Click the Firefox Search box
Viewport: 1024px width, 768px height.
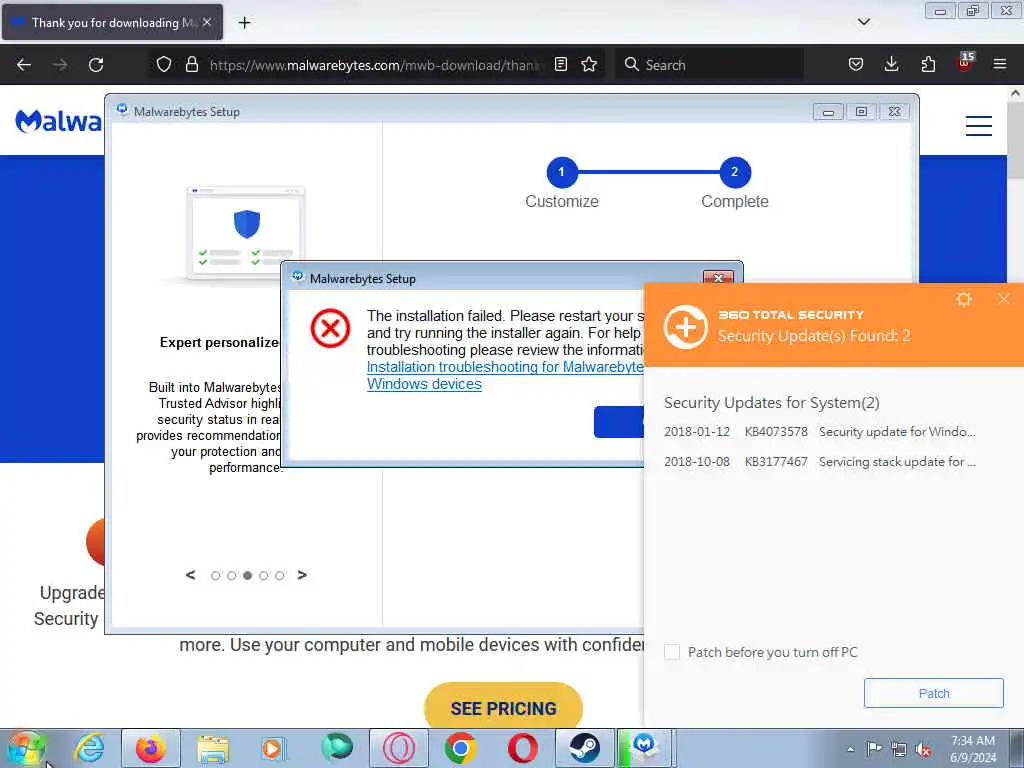(x=709, y=65)
